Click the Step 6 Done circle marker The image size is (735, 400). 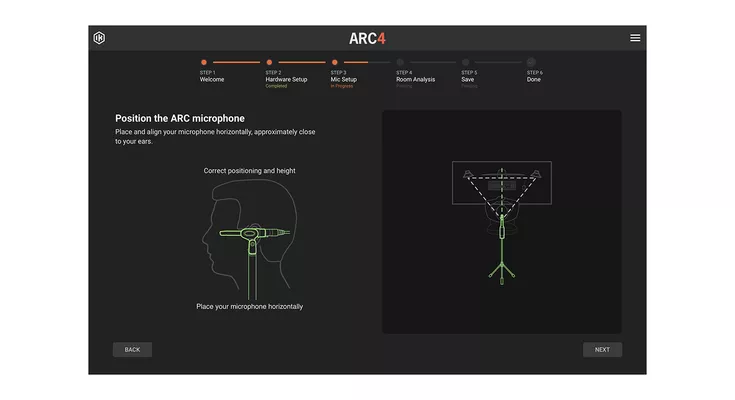click(x=531, y=62)
